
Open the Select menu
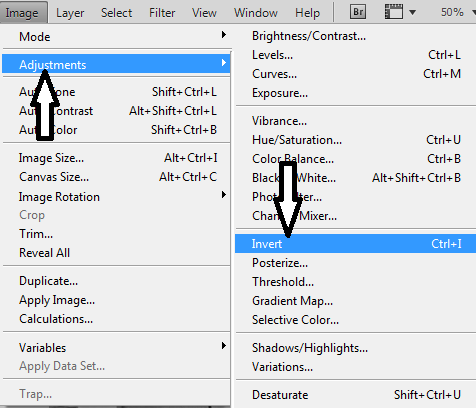coord(116,13)
